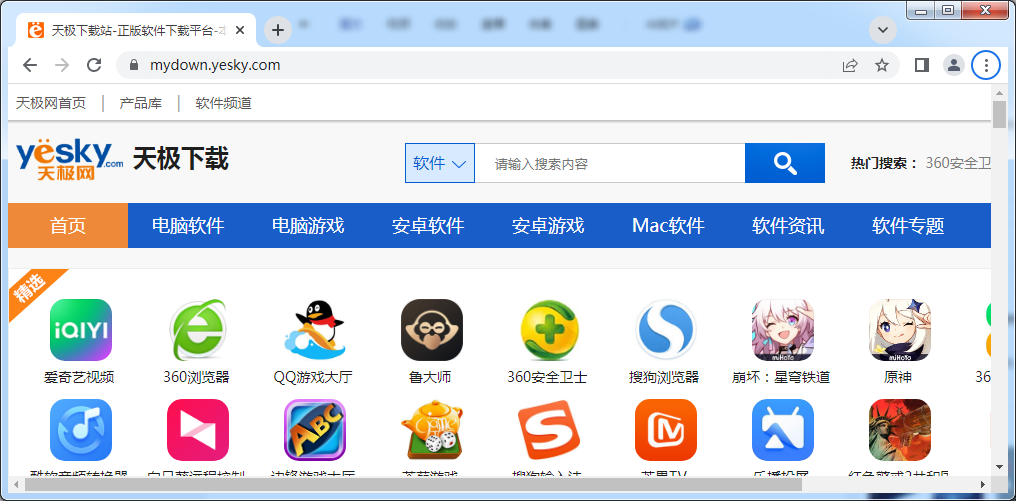Select the QQ游戏大厅 penguin icon
This screenshot has width=1016, height=501.
314,330
